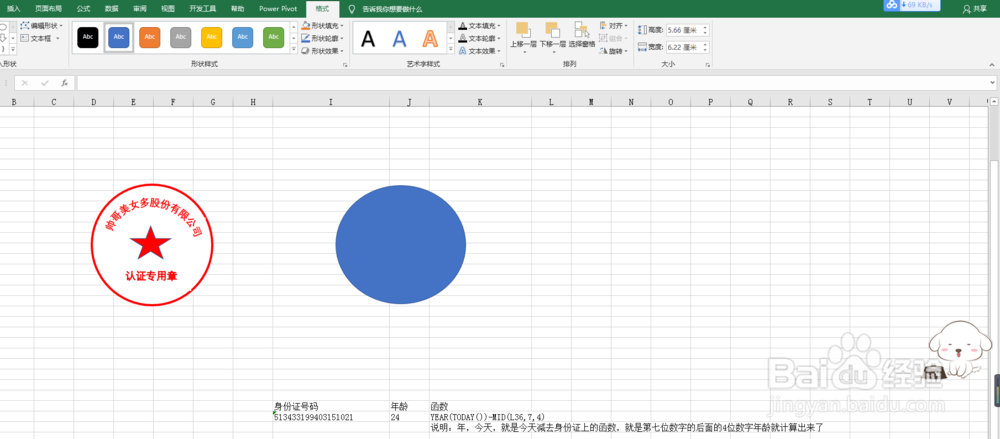
Task: Open 形状样式 group dialog launcher
Action: (x=345, y=65)
